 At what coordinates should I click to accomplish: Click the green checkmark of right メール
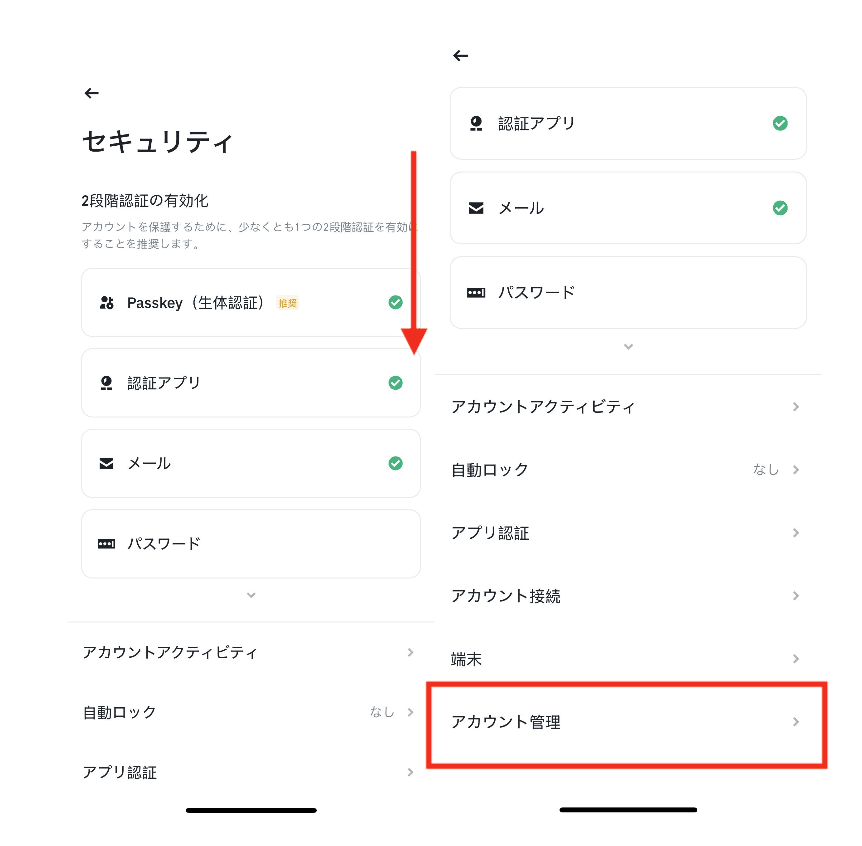[780, 208]
